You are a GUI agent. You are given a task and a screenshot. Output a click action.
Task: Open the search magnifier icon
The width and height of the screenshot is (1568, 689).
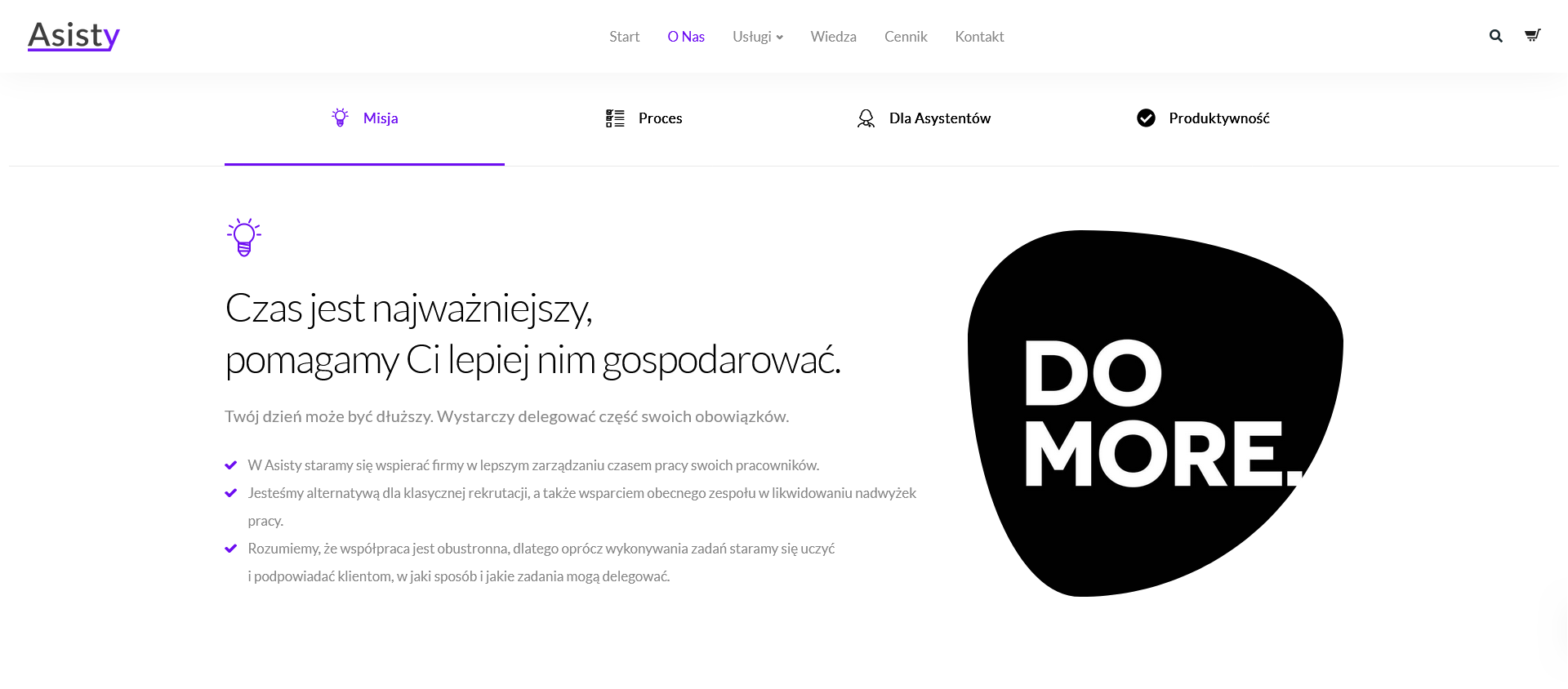pyautogui.click(x=1495, y=36)
